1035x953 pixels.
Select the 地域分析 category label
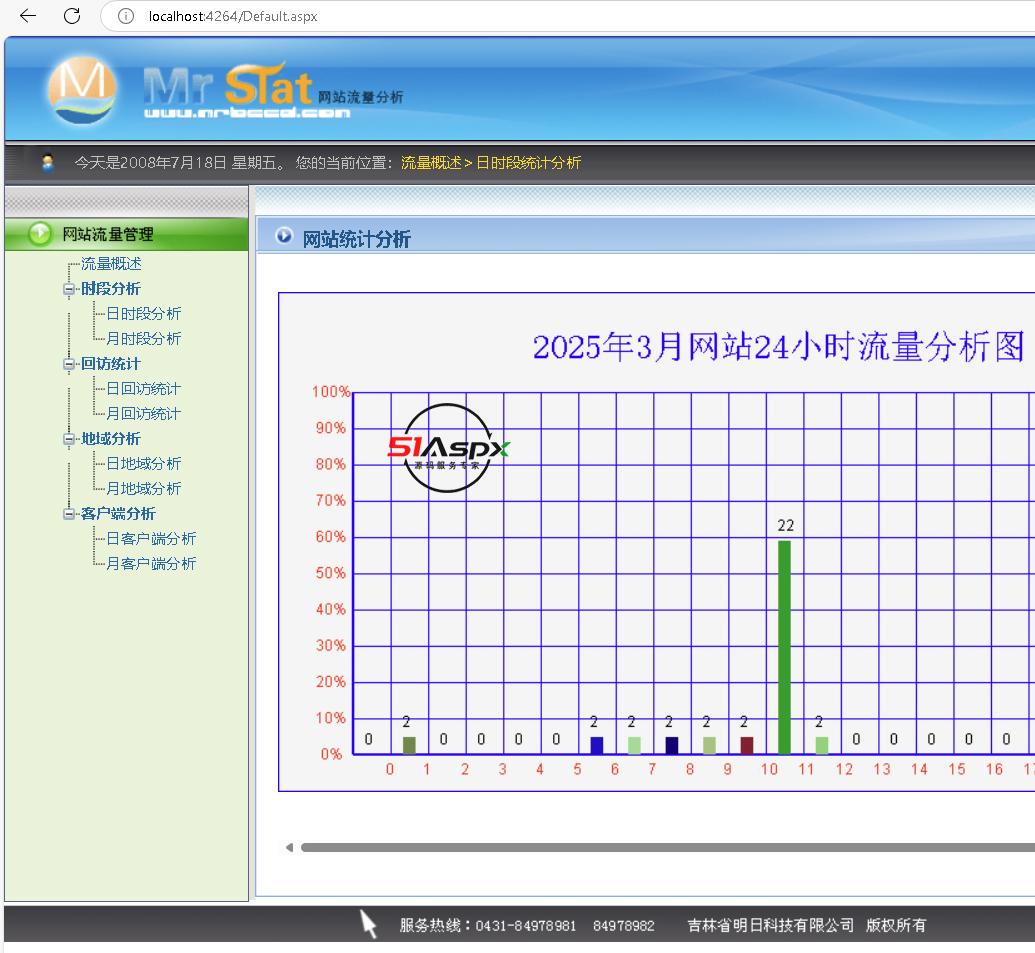(111, 439)
